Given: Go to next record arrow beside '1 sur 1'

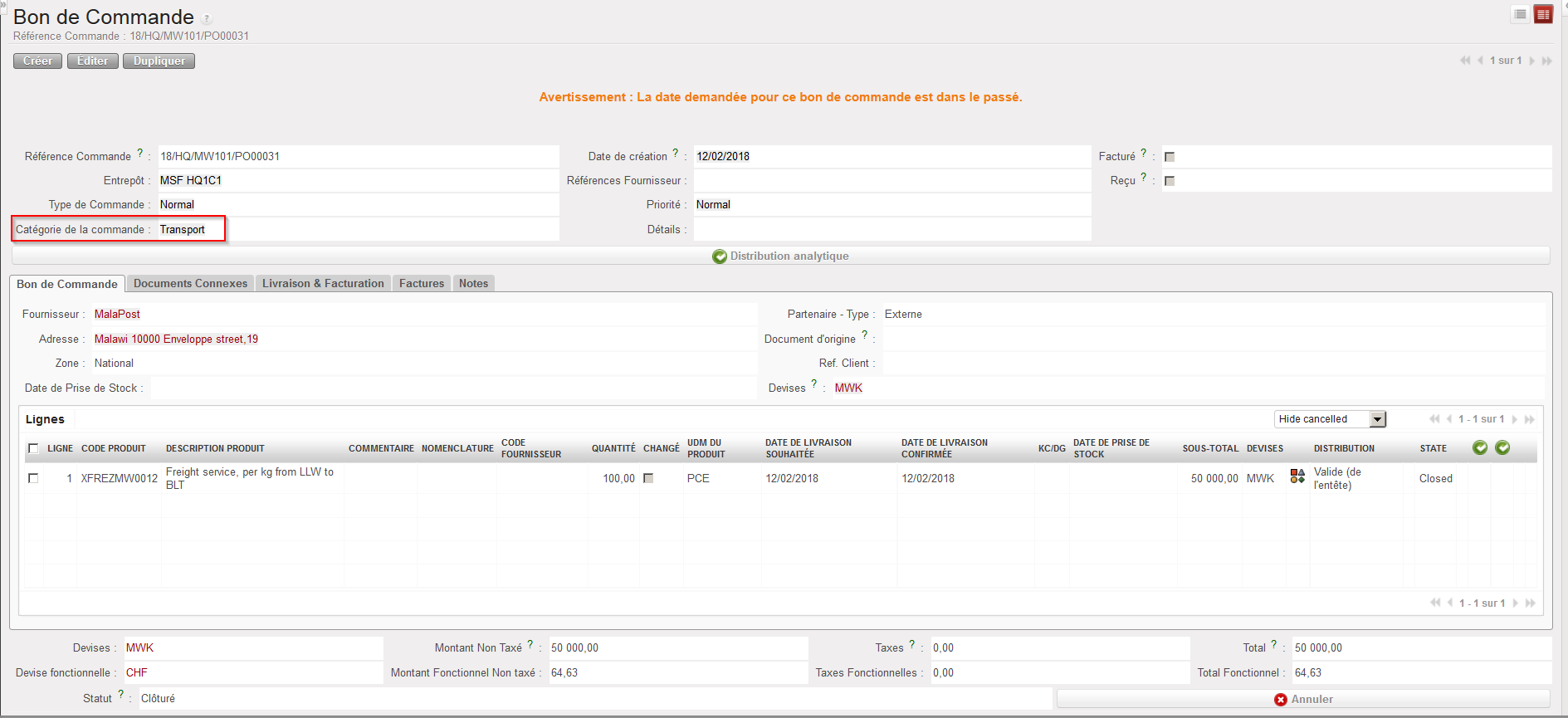Looking at the screenshot, I should pos(1531,61).
